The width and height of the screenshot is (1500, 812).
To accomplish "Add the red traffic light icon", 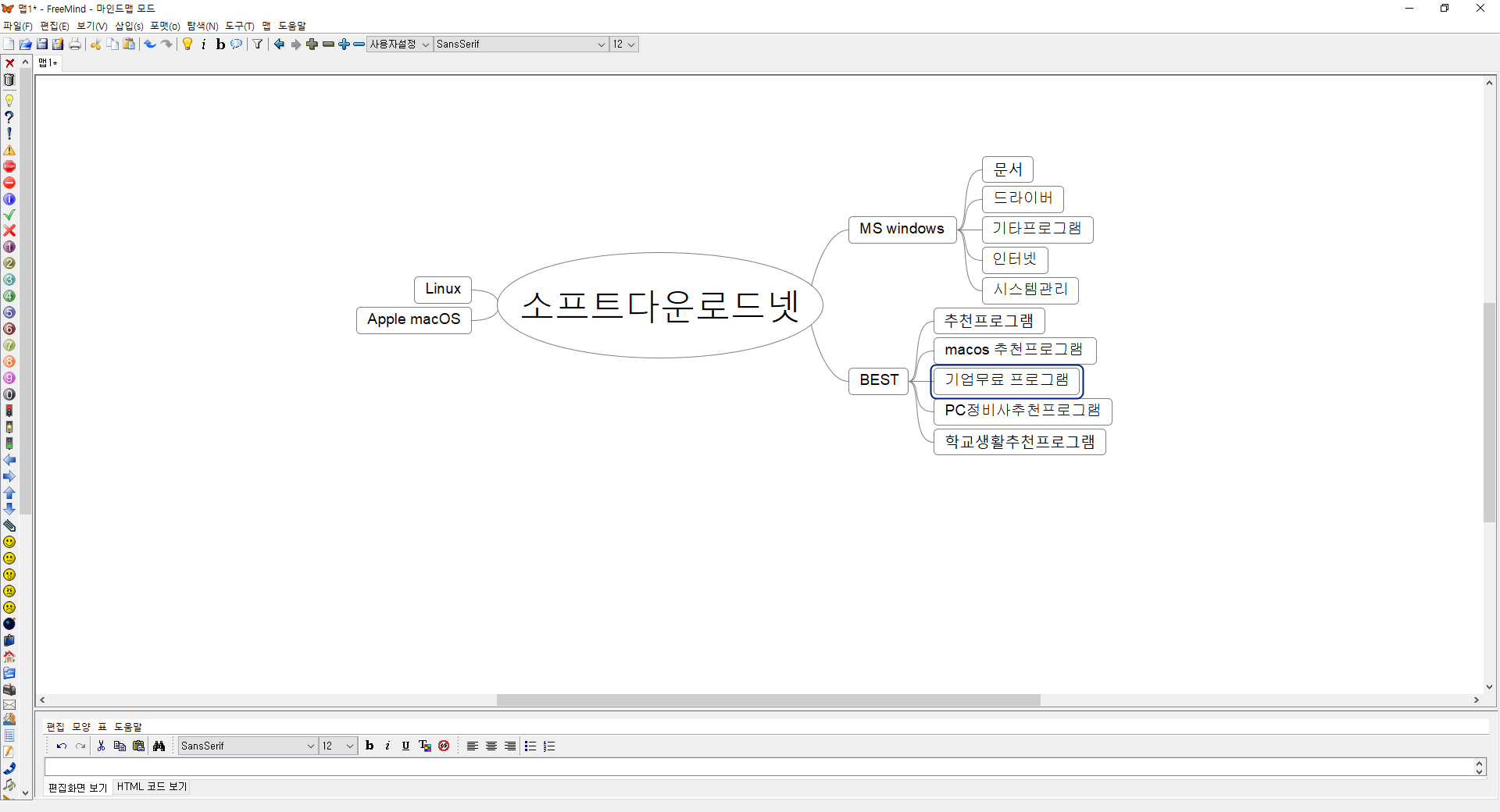I will click(9, 411).
